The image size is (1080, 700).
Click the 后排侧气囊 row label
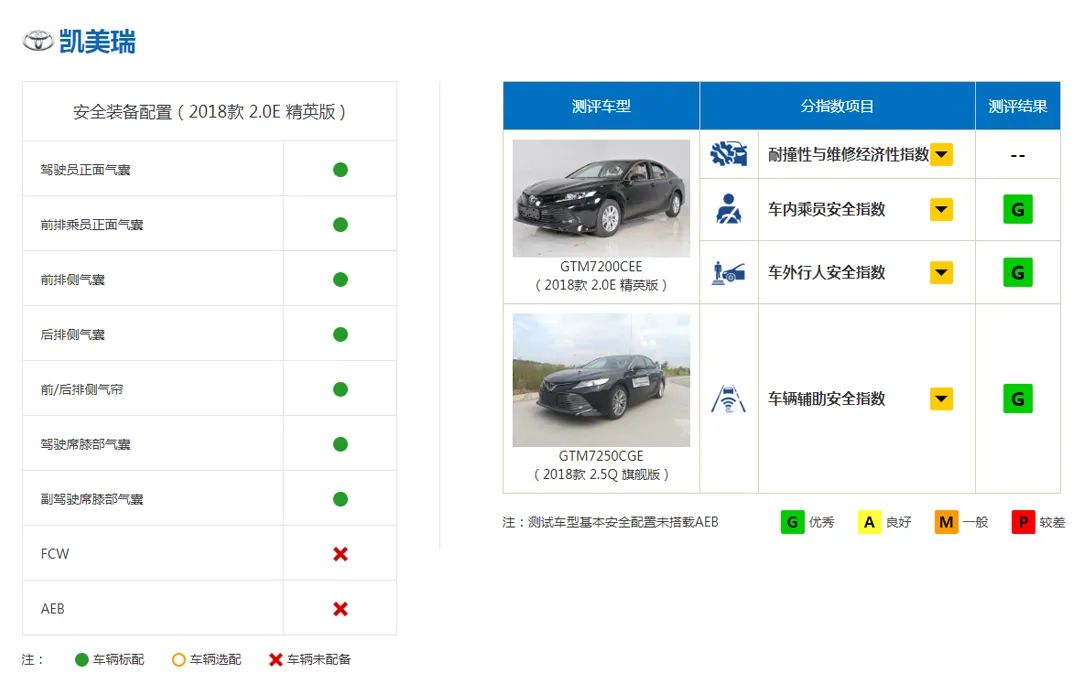72,334
